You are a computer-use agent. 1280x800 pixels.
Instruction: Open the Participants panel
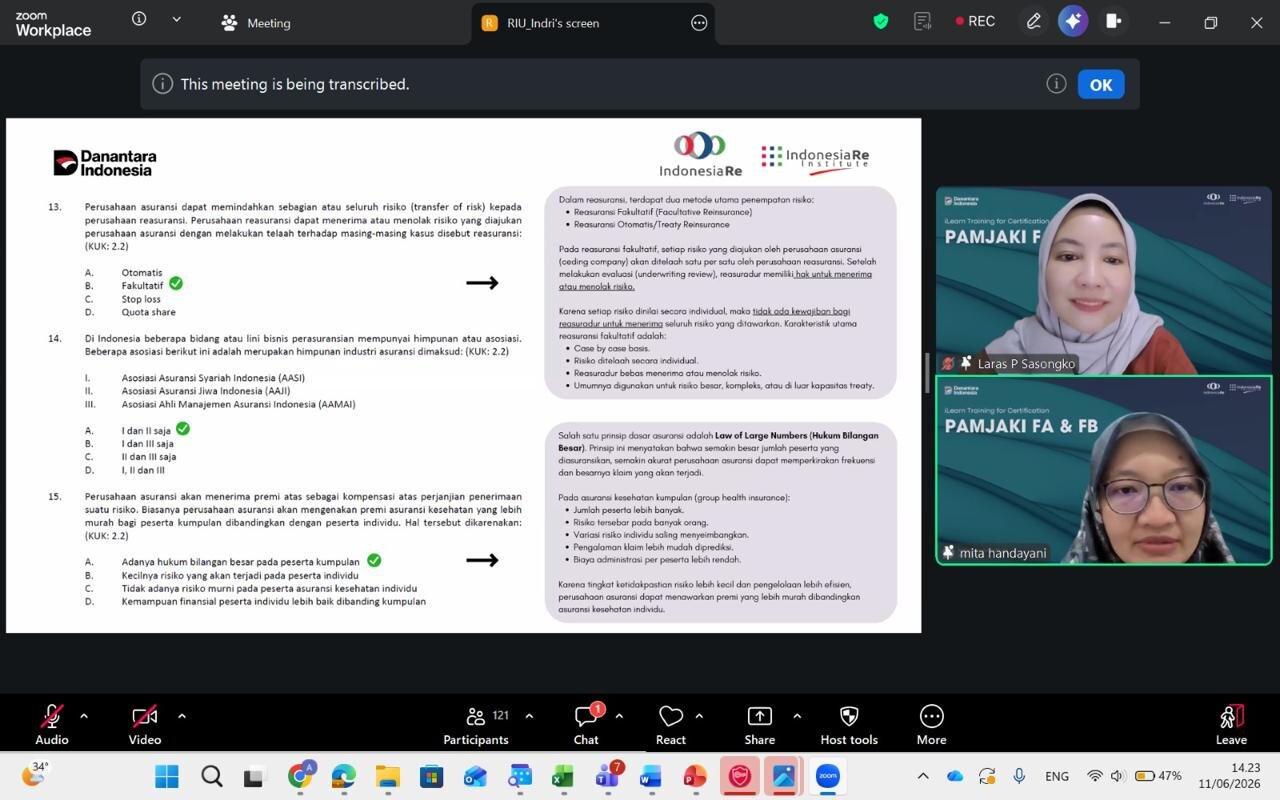476,726
